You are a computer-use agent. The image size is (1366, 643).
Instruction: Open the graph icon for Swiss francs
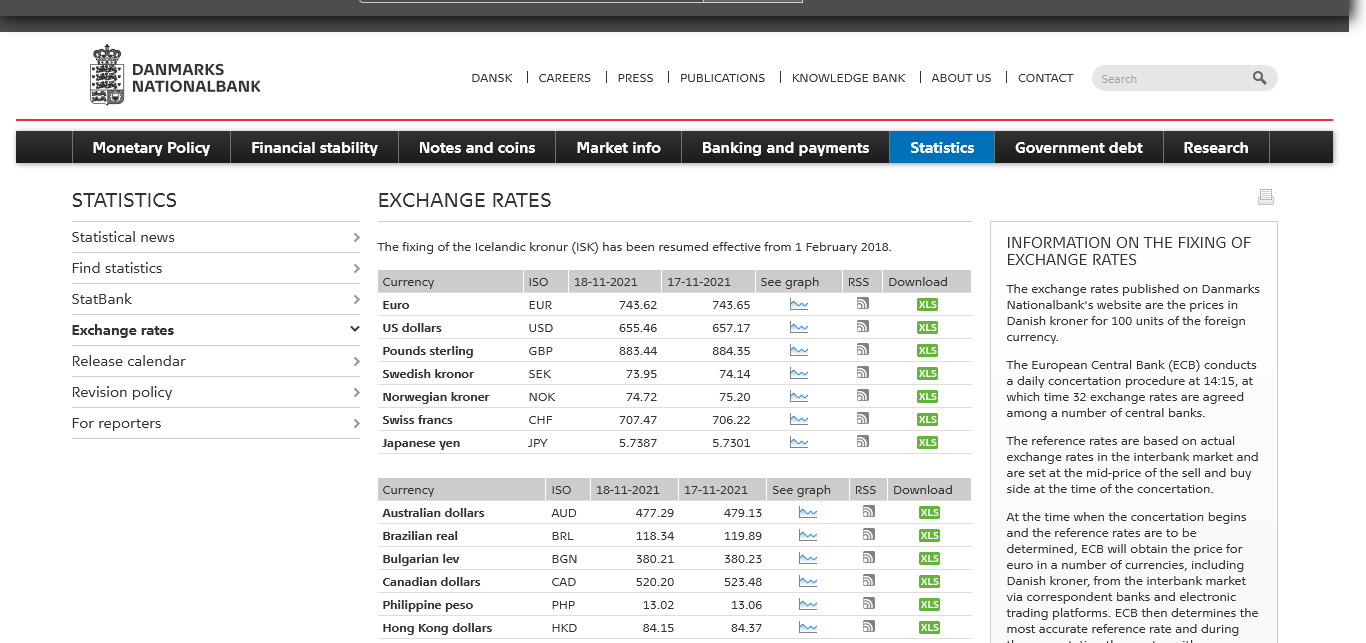click(x=798, y=420)
